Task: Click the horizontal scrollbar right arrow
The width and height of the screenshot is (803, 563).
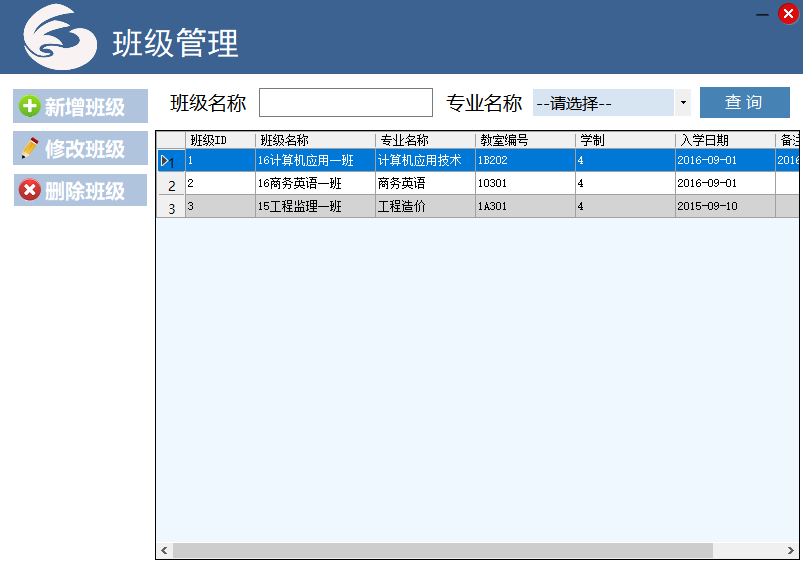Action: pyautogui.click(x=791, y=551)
